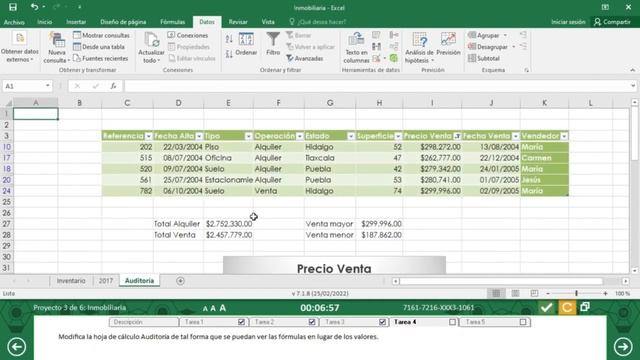
Task: Select the 2017 sheet tab
Action: tap(106, 281)
